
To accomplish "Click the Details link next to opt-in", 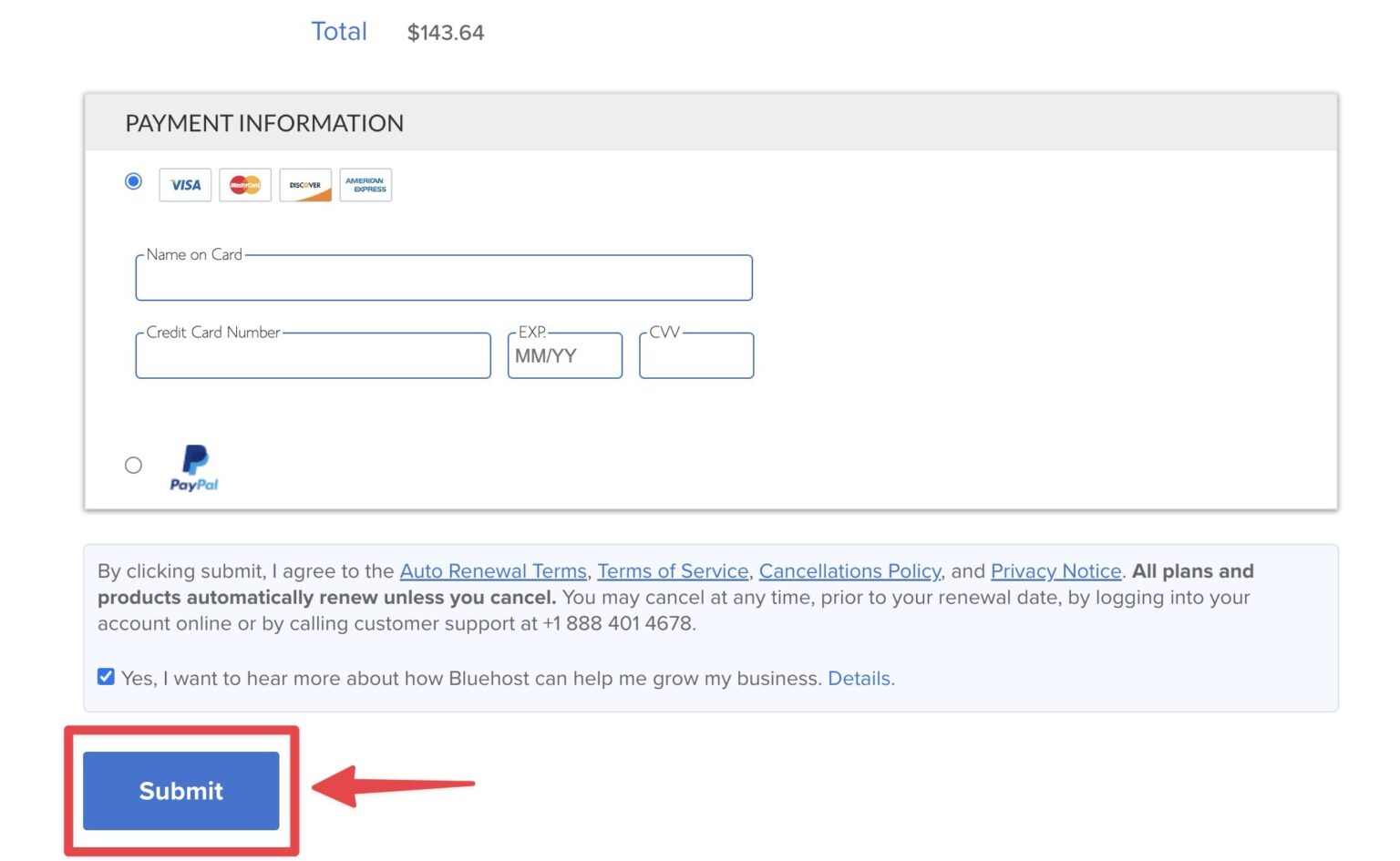I will point(860,678).
